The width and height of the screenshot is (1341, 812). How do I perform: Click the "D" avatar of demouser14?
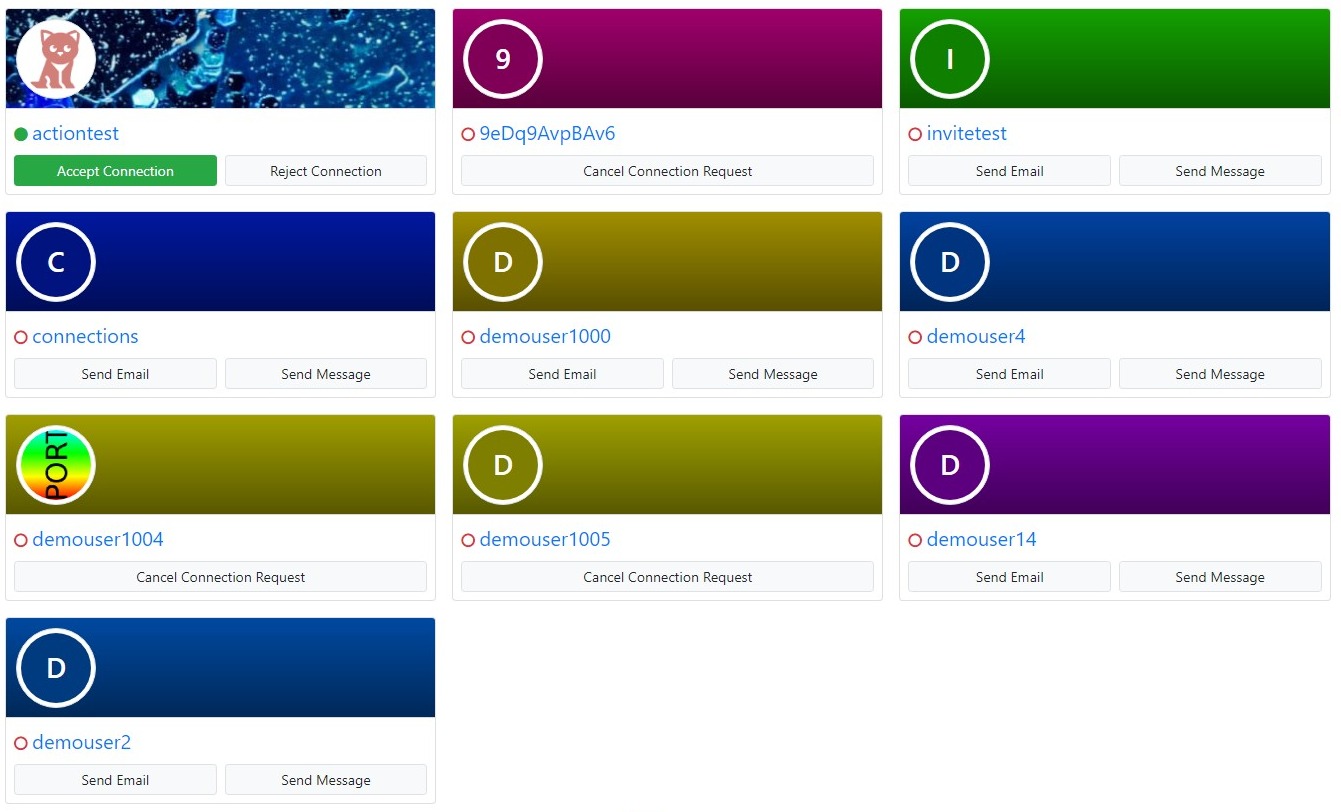pyautogui.click(x=950, y=465)
